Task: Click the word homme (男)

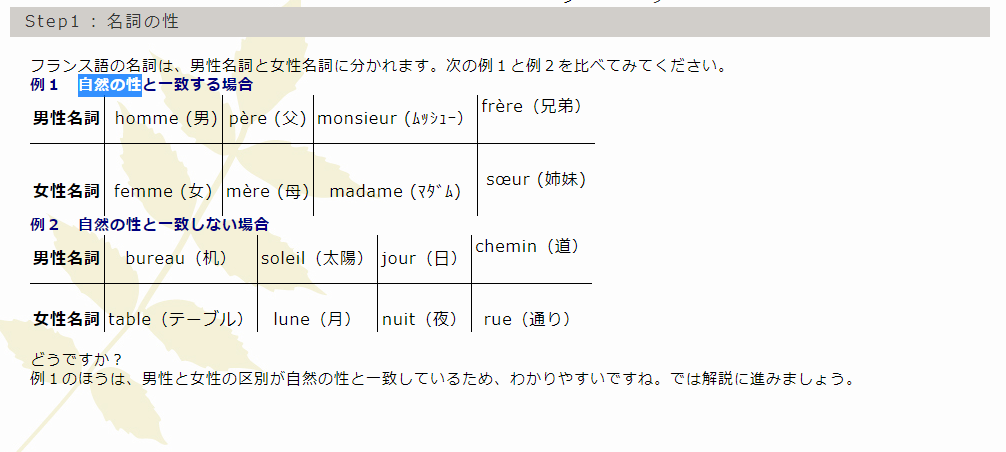Action: (x=166, y=119)
